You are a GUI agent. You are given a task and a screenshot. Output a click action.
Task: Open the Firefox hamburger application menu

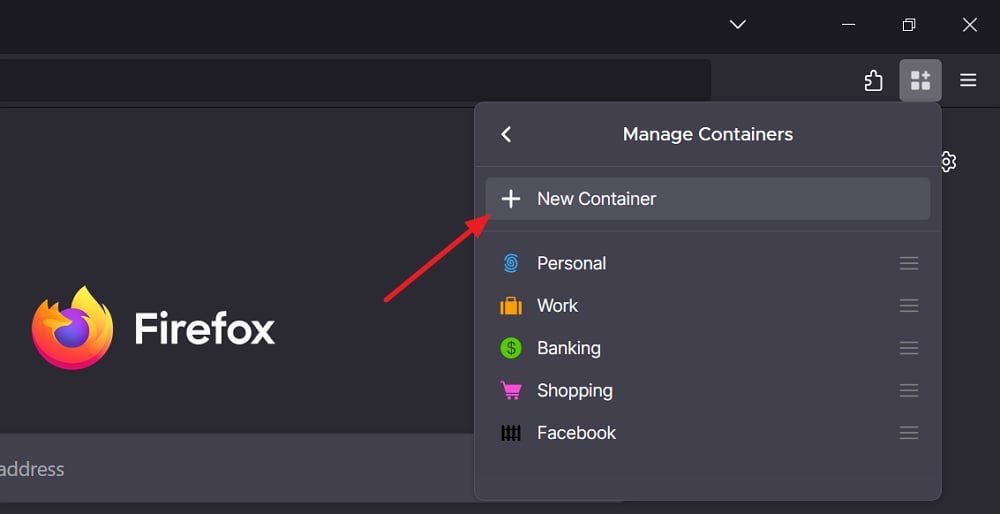point(968,80)
